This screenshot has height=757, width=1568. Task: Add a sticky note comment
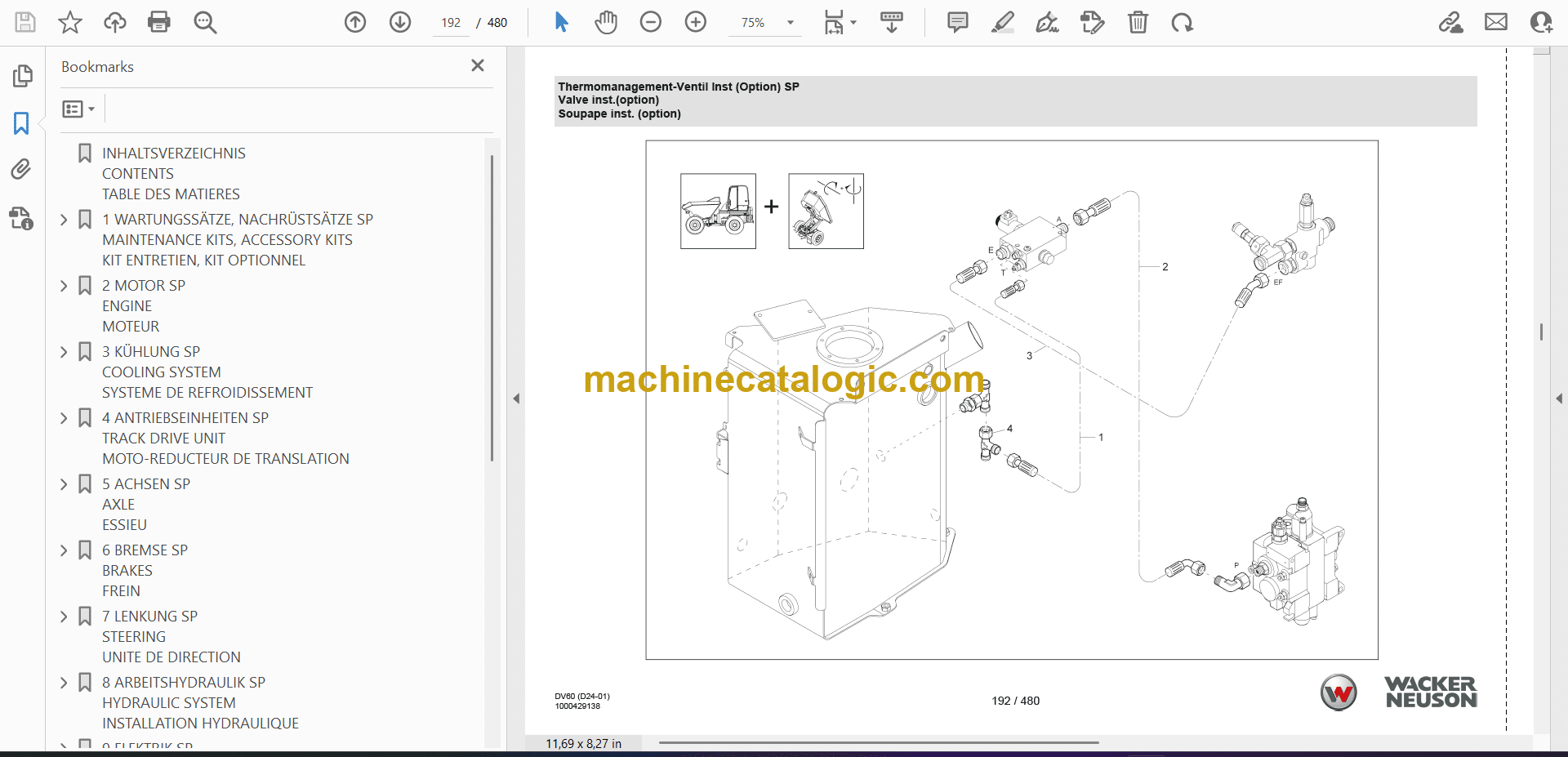957,22
